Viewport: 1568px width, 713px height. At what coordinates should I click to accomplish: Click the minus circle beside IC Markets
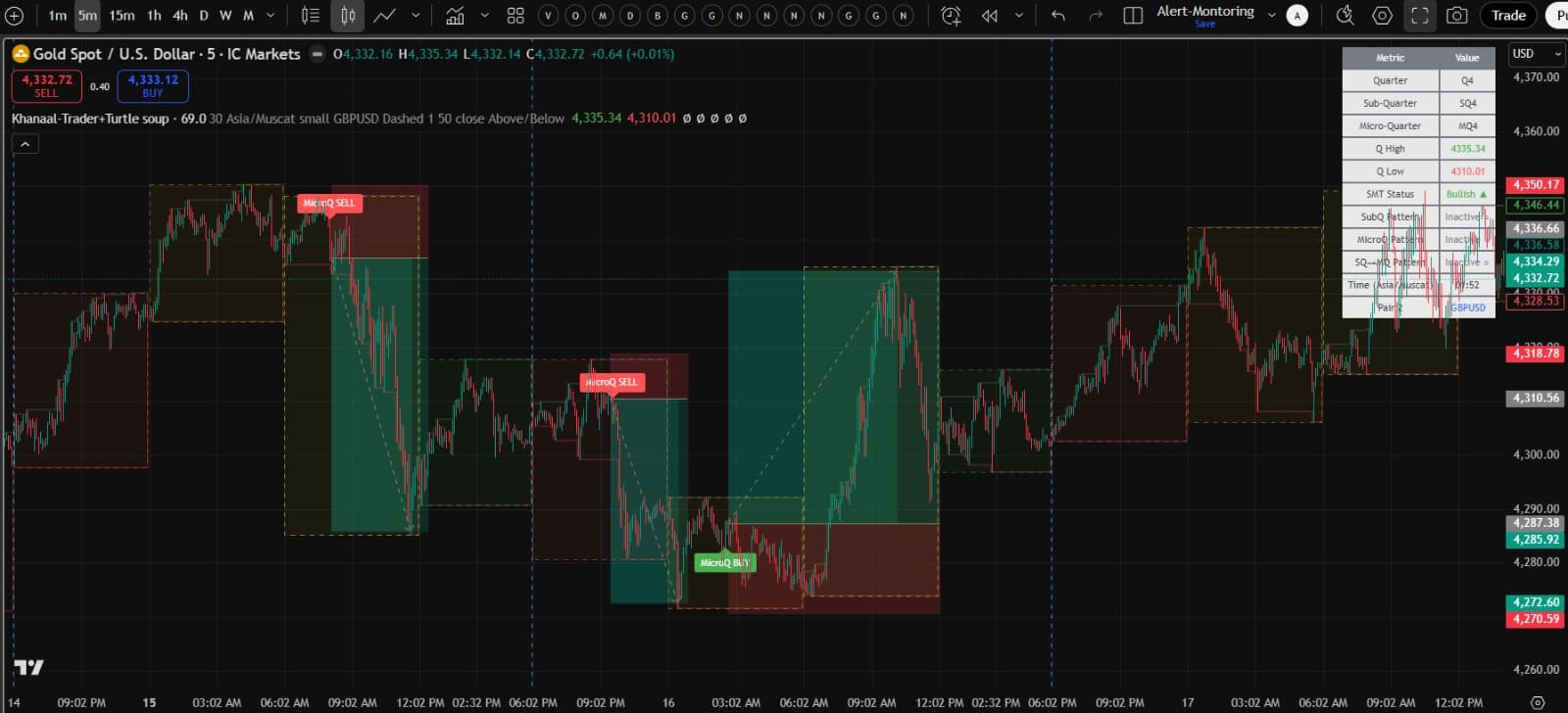[x=317, y=54]
